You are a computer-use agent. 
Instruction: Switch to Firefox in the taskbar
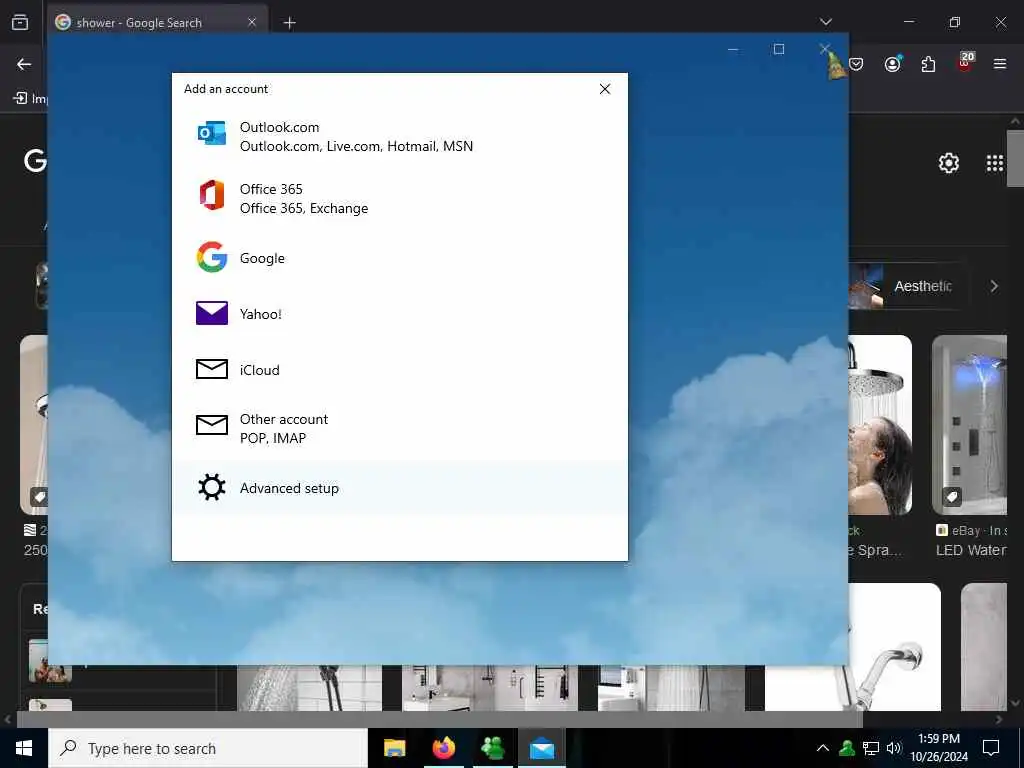(x=443, y=748)
